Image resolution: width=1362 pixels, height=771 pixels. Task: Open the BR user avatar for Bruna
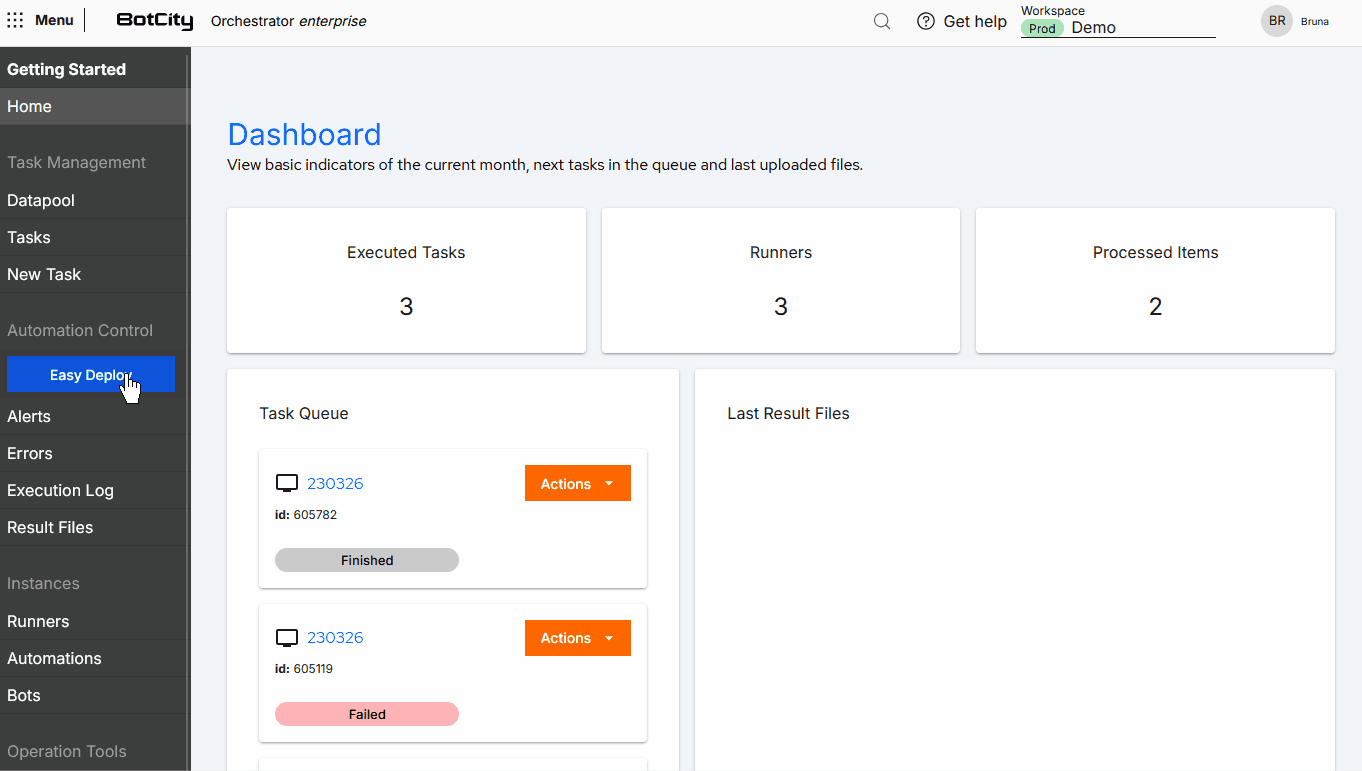(x=1276, y=20)
